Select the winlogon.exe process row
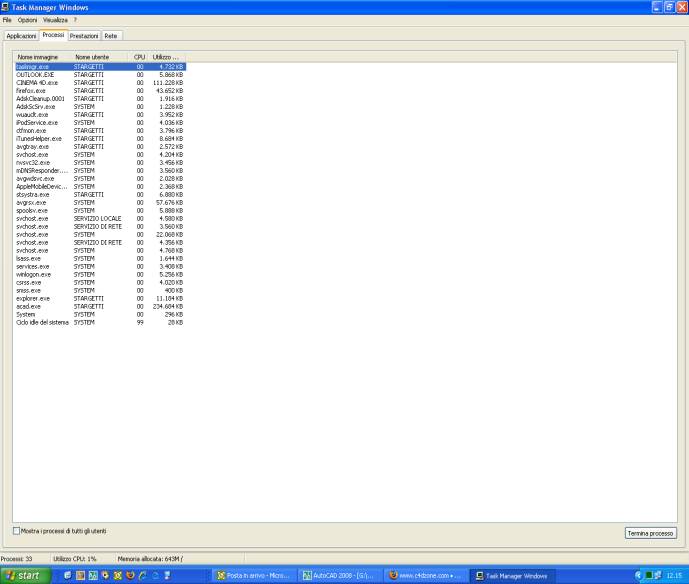 pyautogui.click(x=100, y=274)
